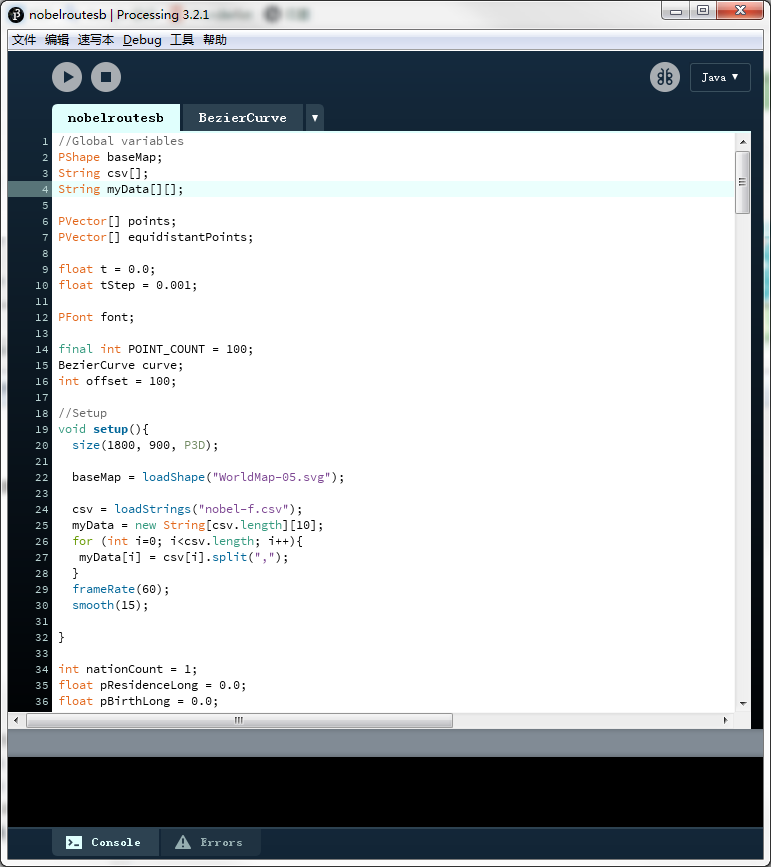Open the 文件 menu
The width and height of the screenshot is (771, 867).
pos(24,40)
